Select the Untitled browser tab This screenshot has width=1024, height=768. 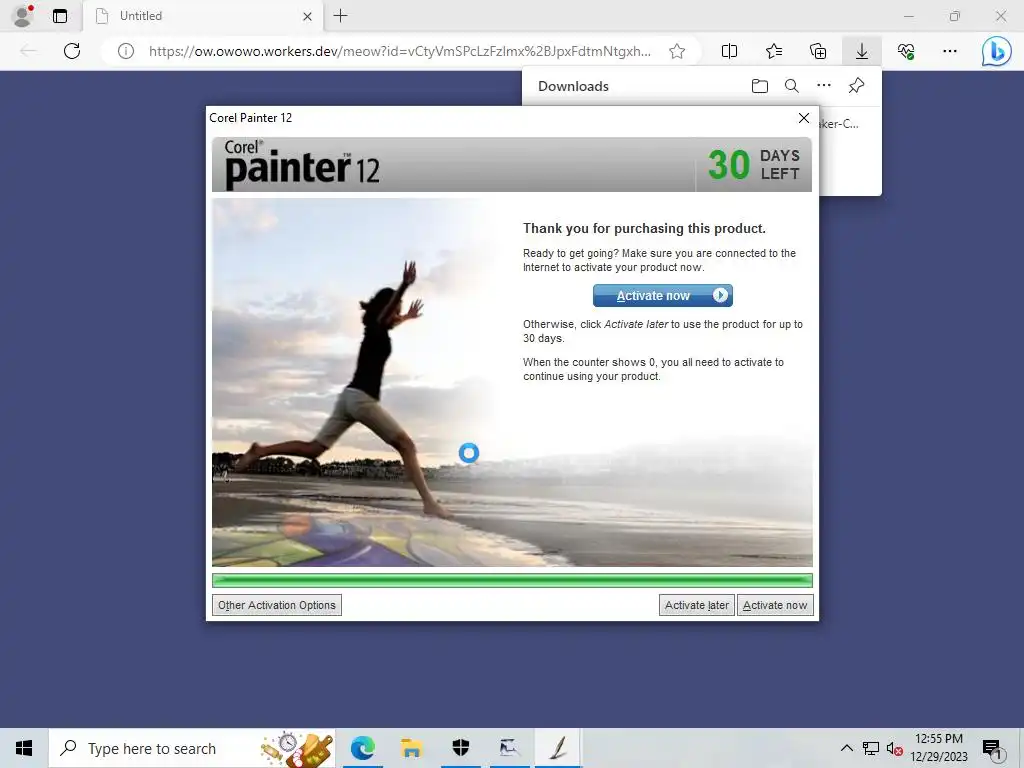point(204,16)
